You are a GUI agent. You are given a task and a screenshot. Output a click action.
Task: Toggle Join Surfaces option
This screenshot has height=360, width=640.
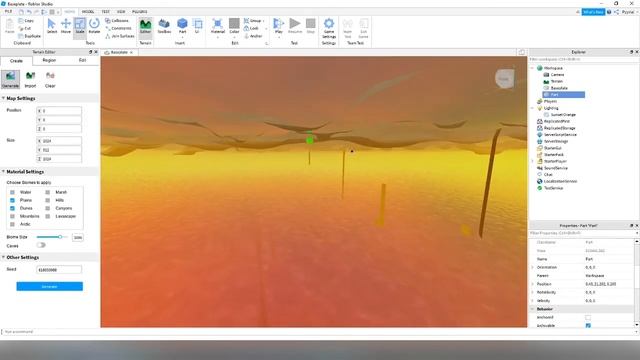click(120, 36)
